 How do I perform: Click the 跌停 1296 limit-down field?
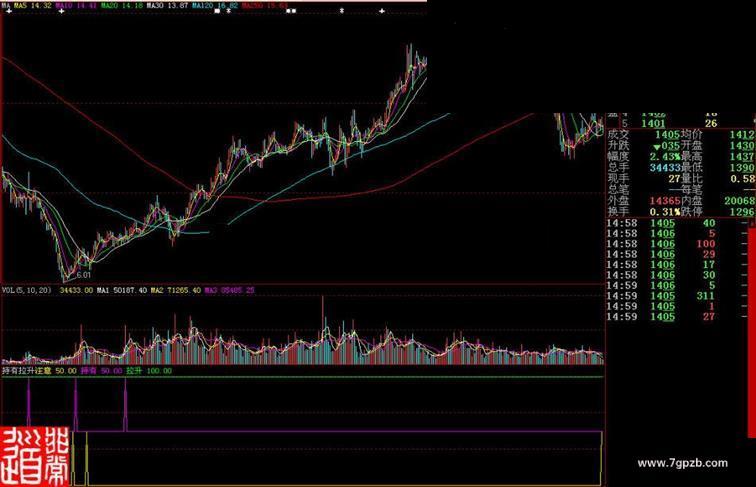click(x=718, y=212)
